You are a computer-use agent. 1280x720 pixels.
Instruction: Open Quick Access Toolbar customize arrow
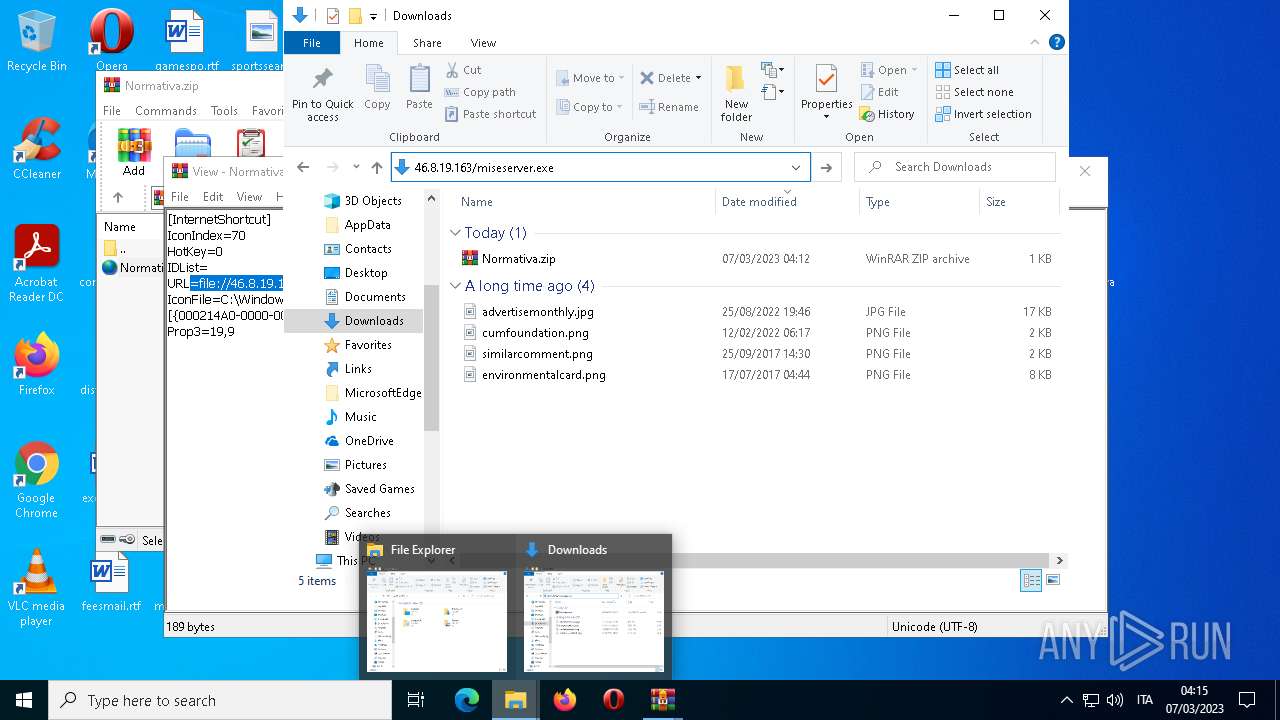click(374, 16)
